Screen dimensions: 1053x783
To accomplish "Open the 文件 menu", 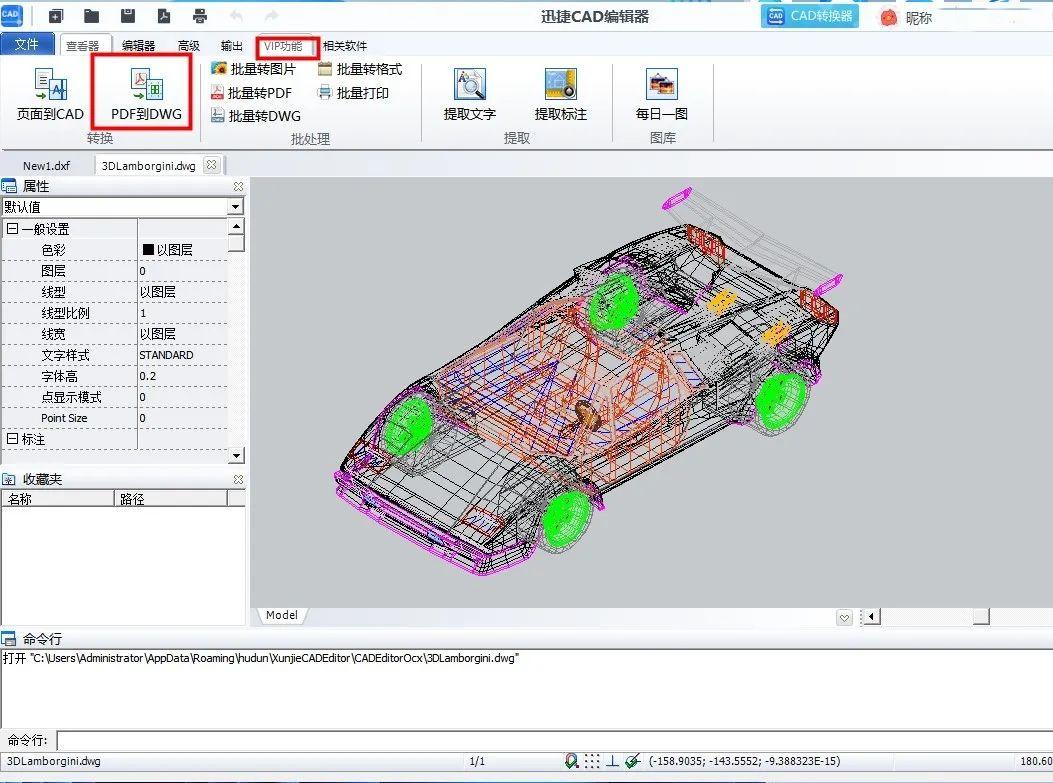I will coord(27,45).
